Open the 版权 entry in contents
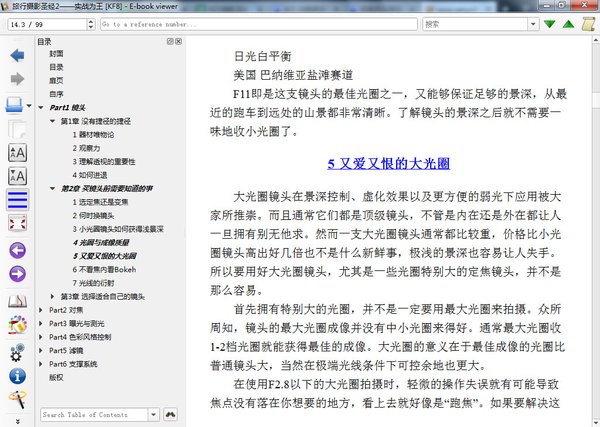The width and height of the screenshot is (600, 427). coord(56,377)
